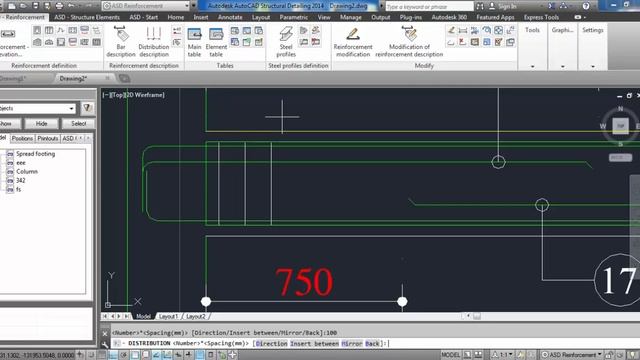This screenshot has width=640, height=360.
Task: Expand the Tools panel dropdown
Action: 532,66
